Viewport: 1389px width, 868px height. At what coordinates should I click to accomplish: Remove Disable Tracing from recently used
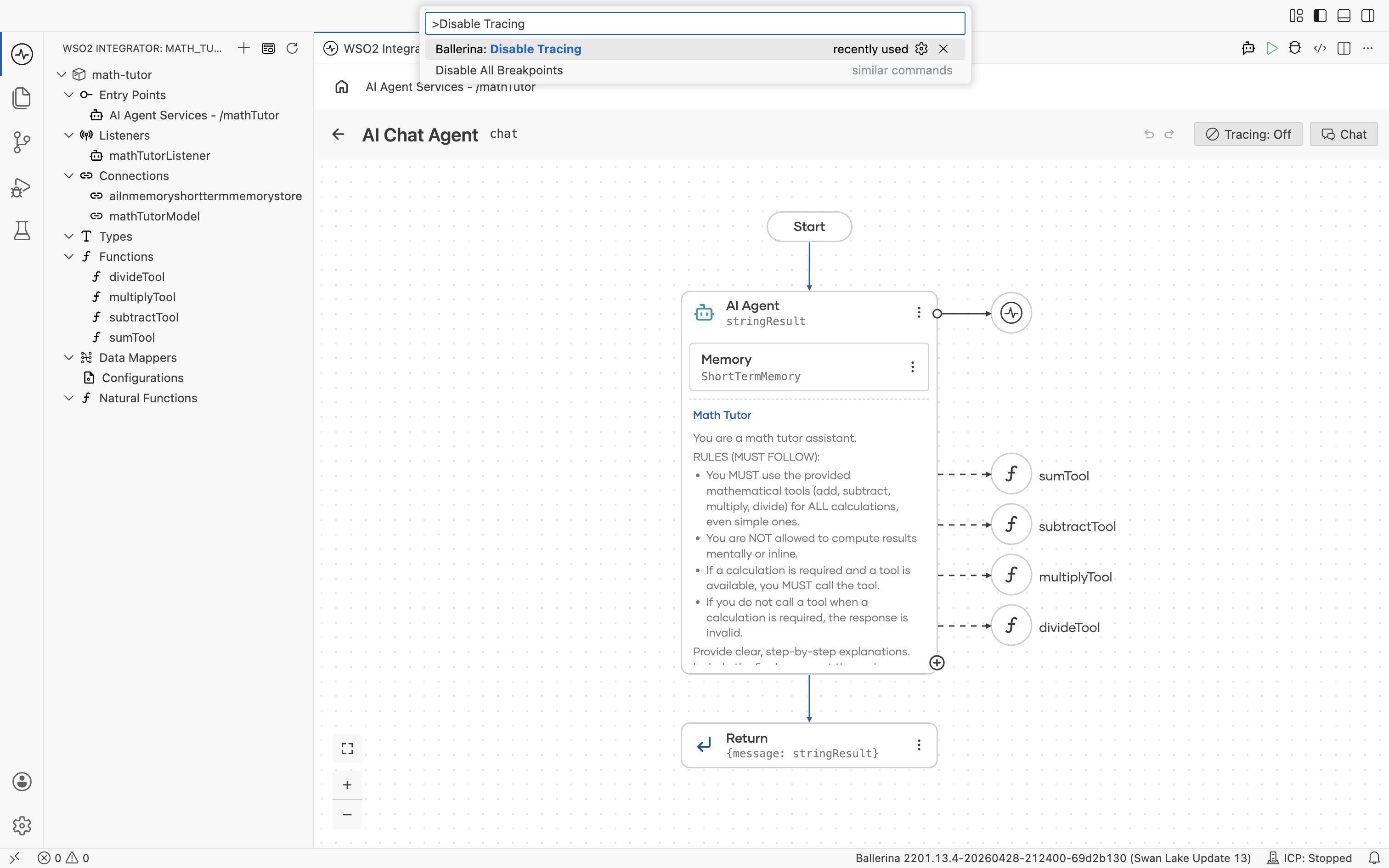(x=943, y=49)
